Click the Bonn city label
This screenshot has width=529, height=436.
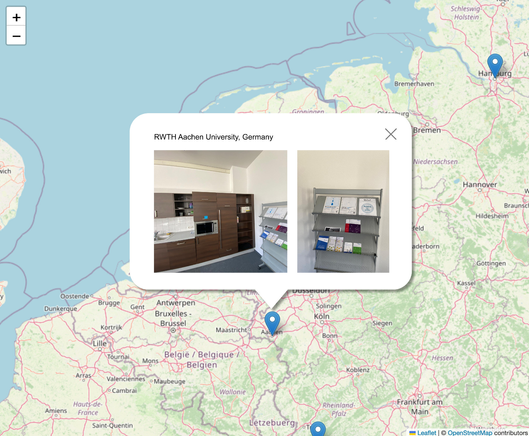[330, 335]
